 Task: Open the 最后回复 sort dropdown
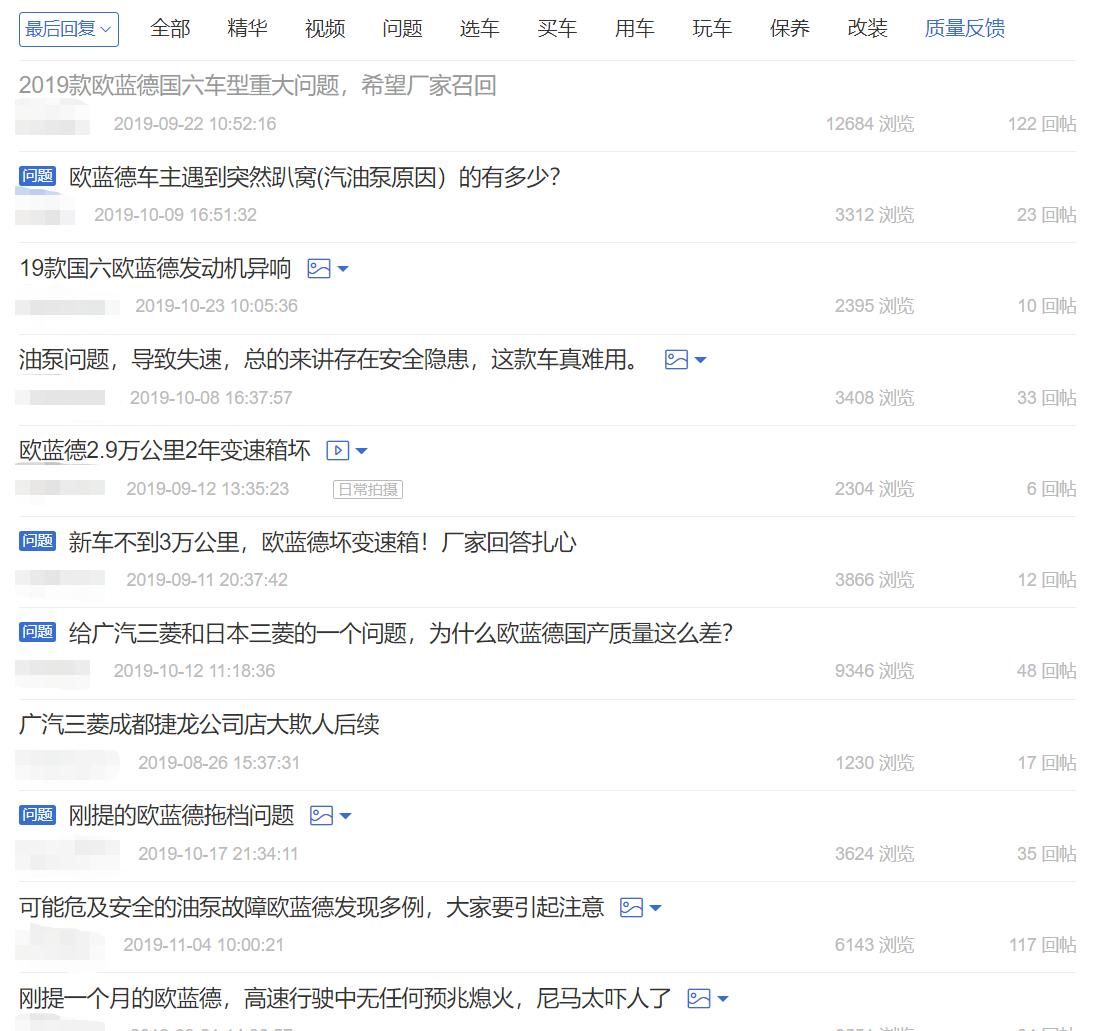click(68, 29)
